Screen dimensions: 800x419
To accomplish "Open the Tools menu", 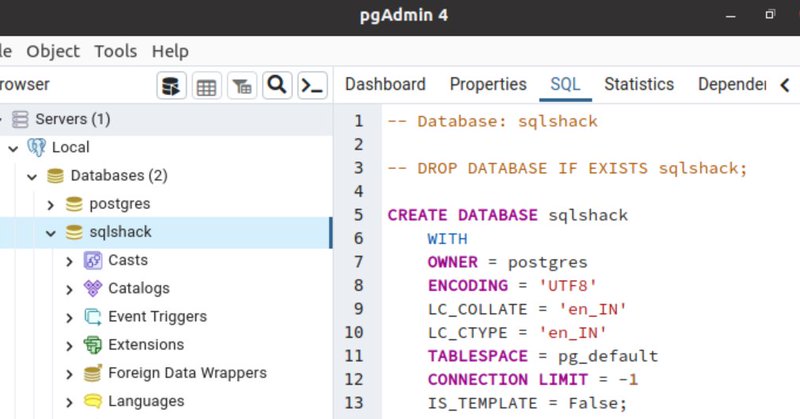I will [x=115, y=51].
